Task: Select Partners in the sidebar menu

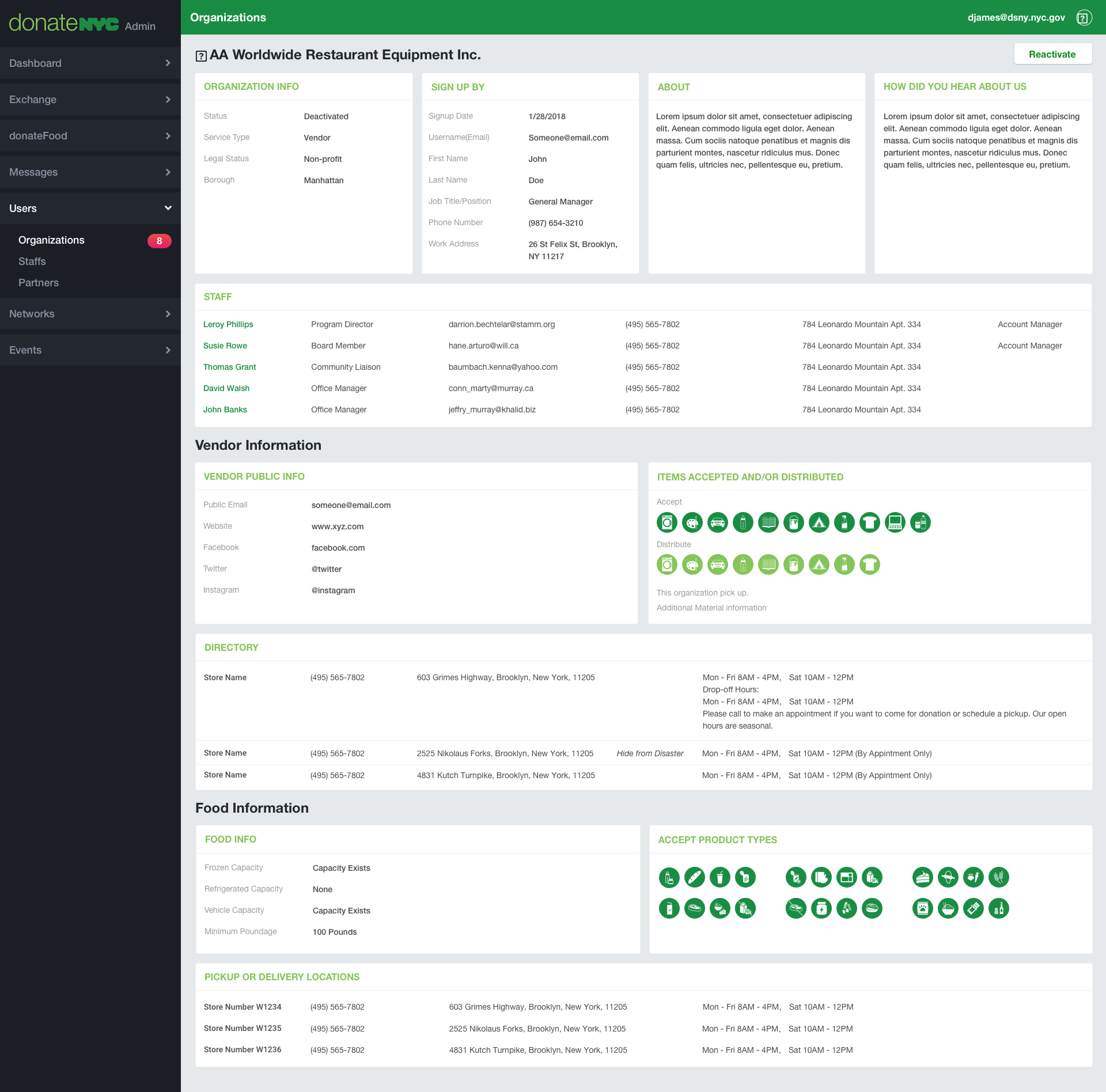Action: 39,282
